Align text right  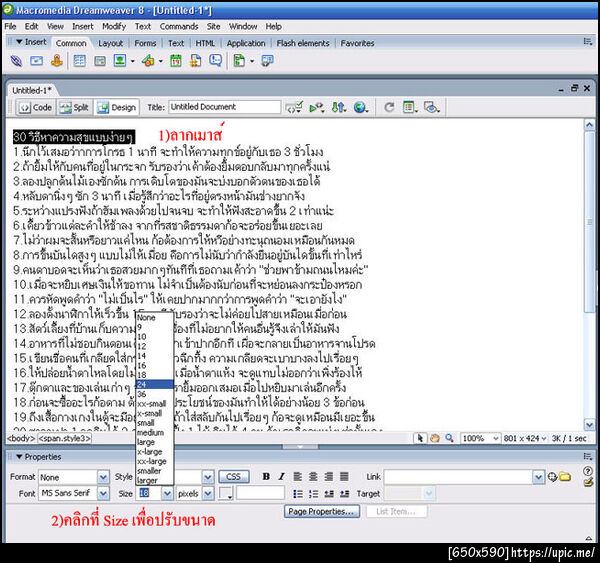point(328,477)
